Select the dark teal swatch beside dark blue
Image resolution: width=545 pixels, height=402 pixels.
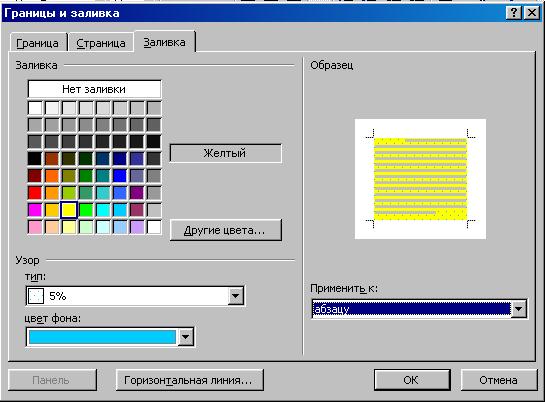click(x=103, y=159)
